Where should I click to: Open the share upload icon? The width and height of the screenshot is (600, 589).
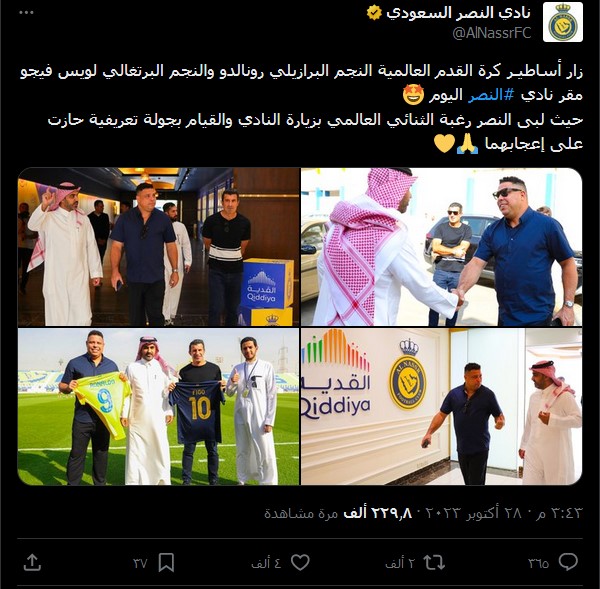pos(32,562)
